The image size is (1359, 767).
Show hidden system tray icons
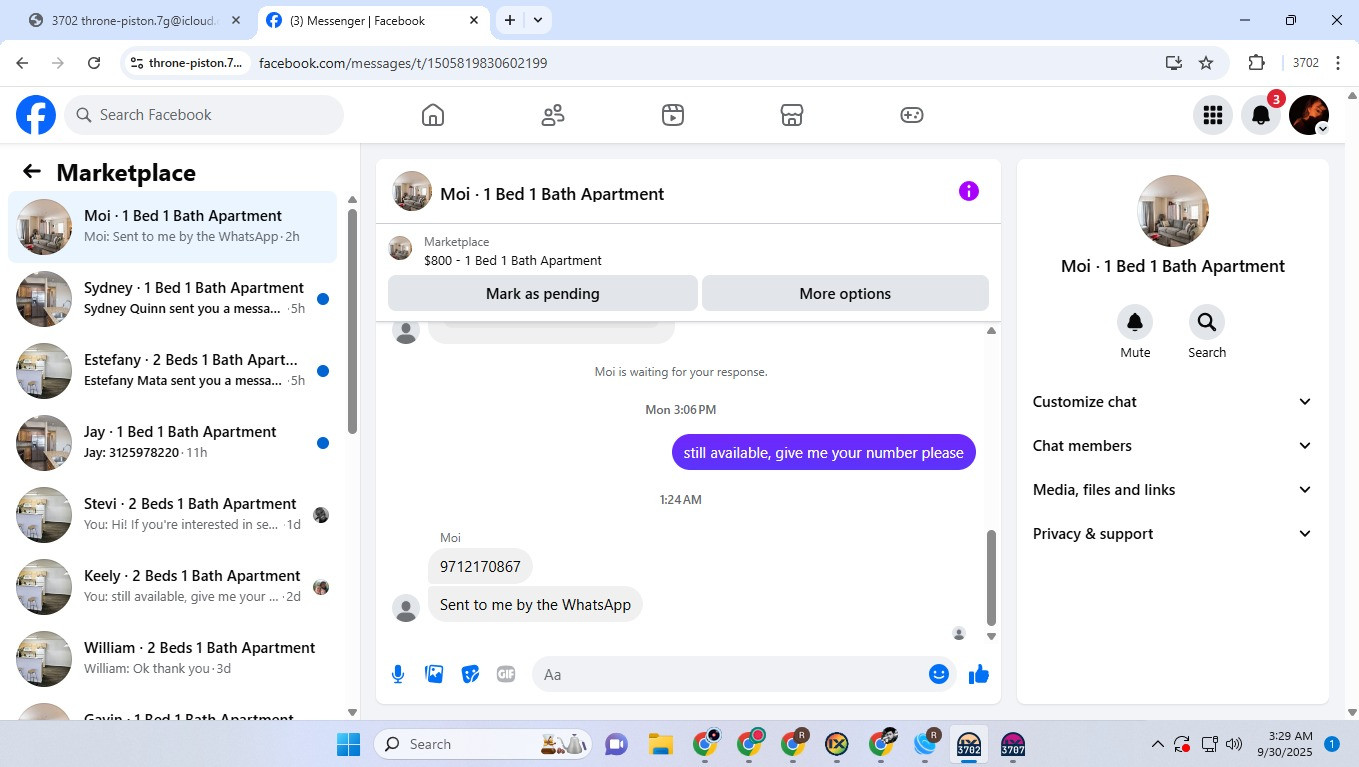point(1158,744)
